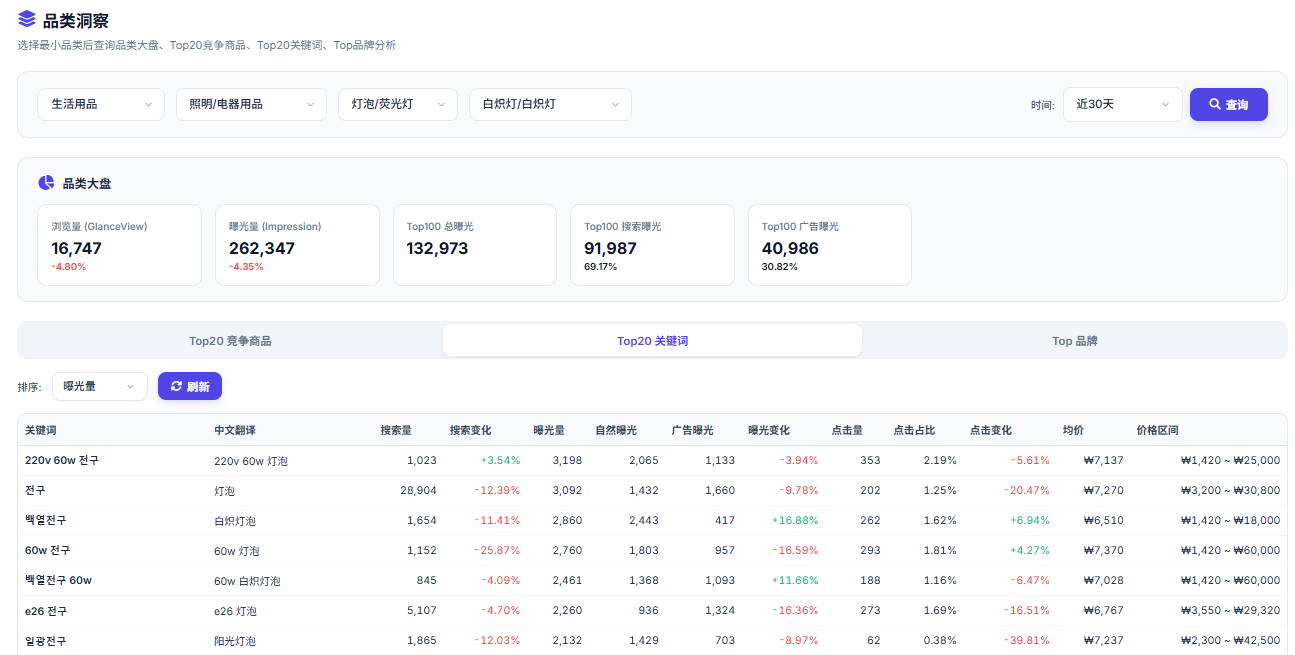
Task: Open the 照明/电器用品 dropdown
Action: click(x=251, y=104)
